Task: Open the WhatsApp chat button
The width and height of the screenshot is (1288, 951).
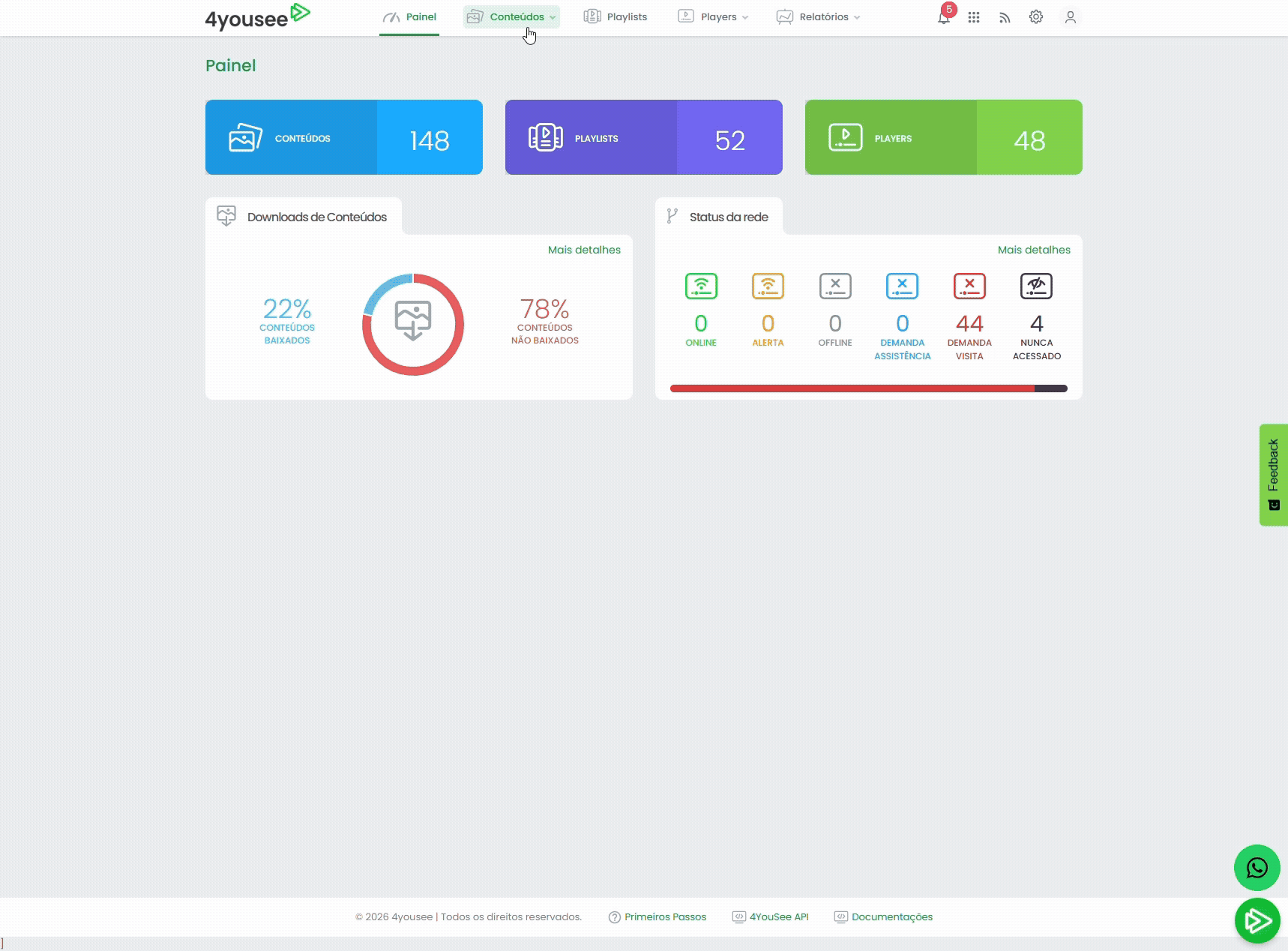Action: (x=1257, y=868)
